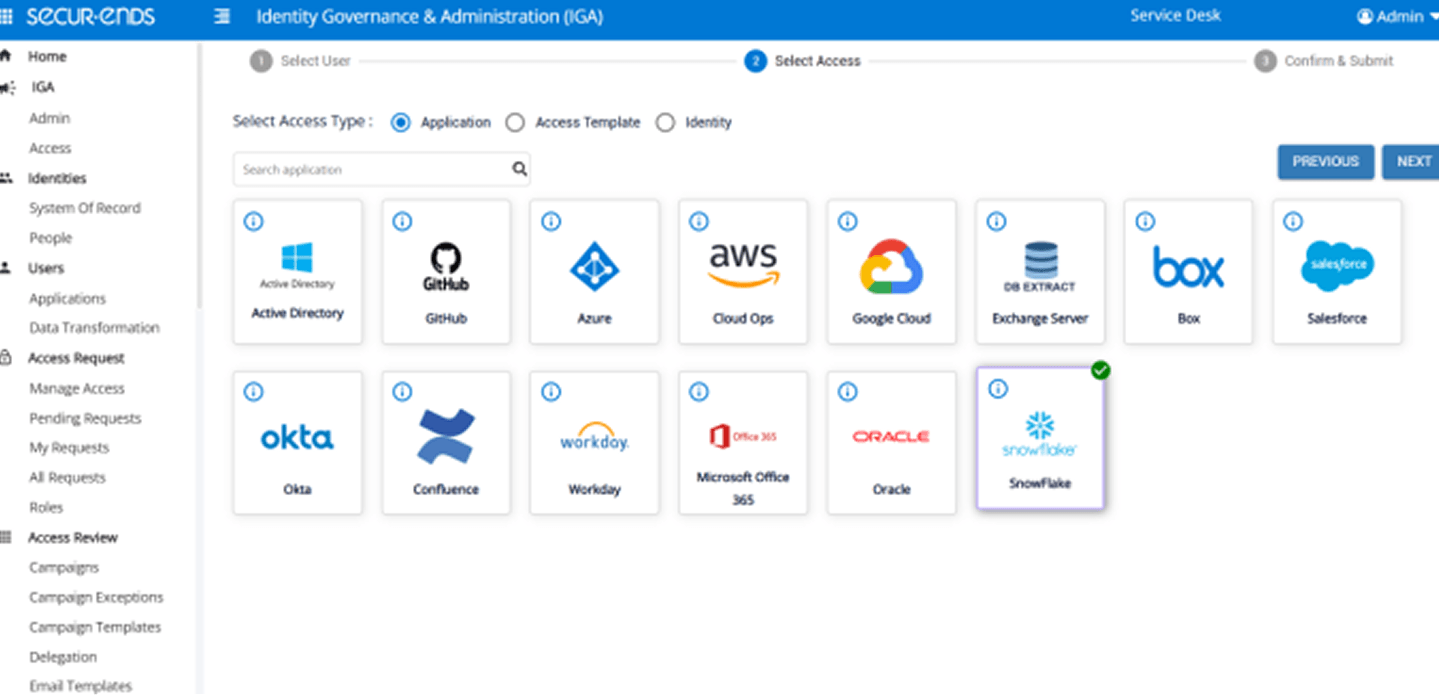Select the Application radio button
The width and height of the screenshot is (1440, 695).
click(x=401, y=123)
